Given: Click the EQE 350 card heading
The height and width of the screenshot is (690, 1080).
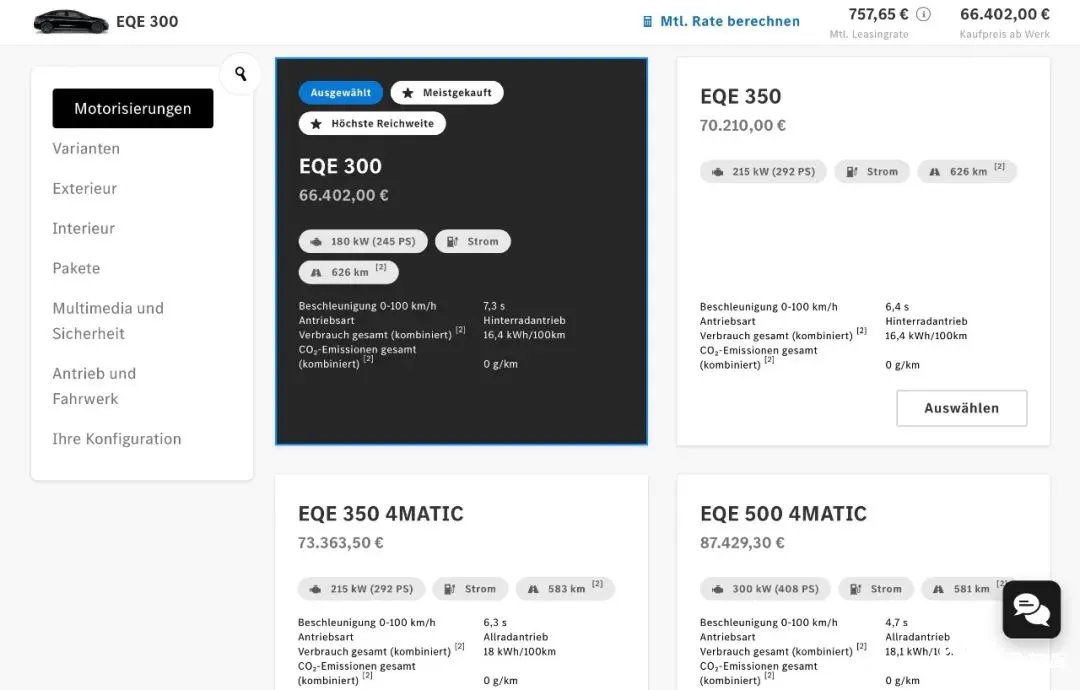Looking at the screenshot, I should [x=740, y=96].
